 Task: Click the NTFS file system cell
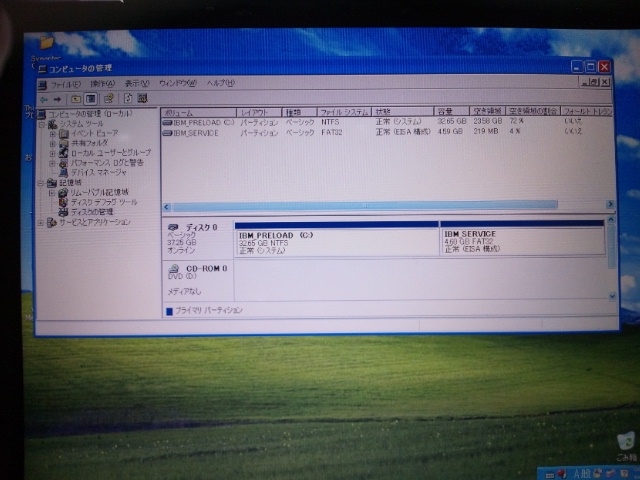click(x=330, y=122)
